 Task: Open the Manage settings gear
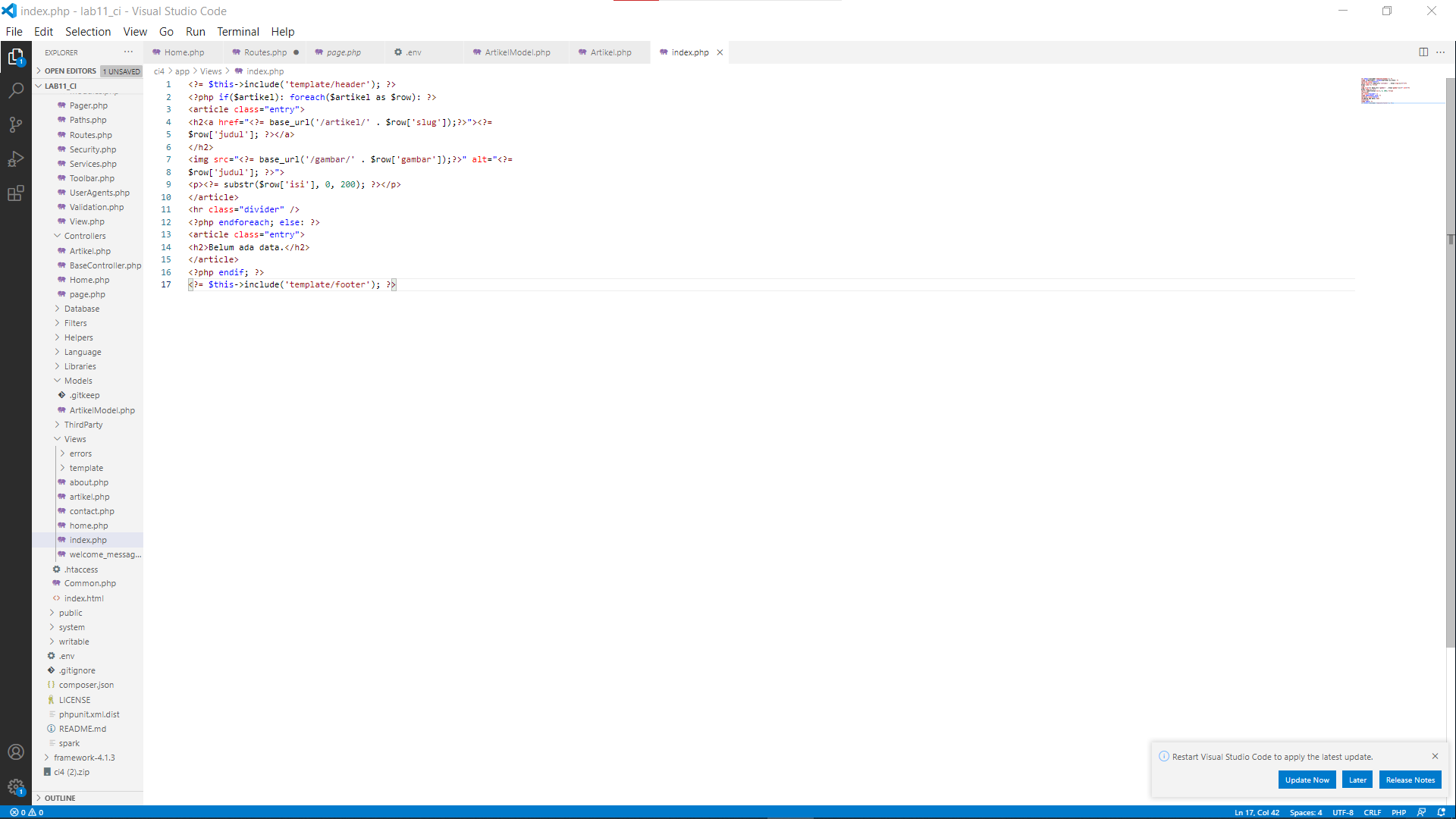click(x=15, y=787)
